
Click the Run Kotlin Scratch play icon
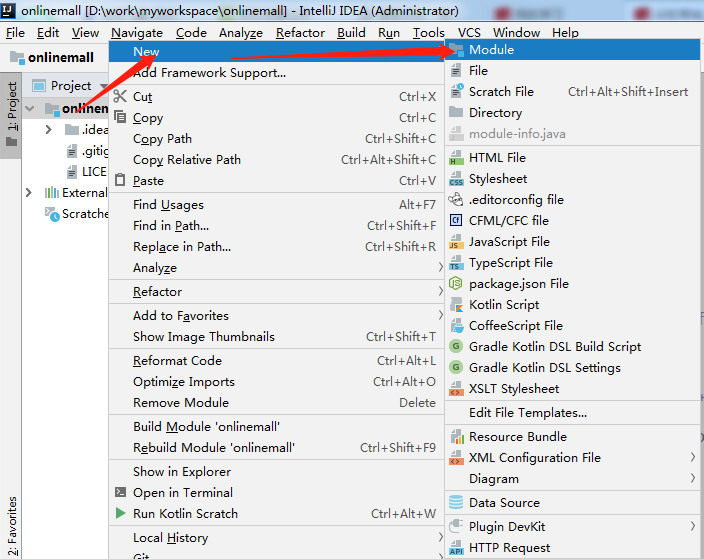120,513
